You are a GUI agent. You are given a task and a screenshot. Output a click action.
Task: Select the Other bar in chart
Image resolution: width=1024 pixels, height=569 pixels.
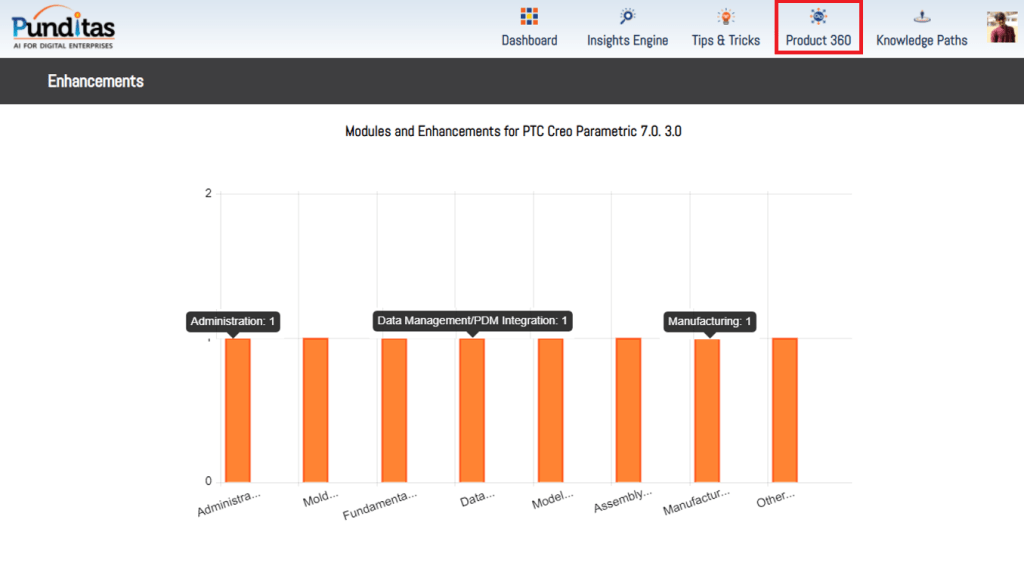click(x=785, y=410)
